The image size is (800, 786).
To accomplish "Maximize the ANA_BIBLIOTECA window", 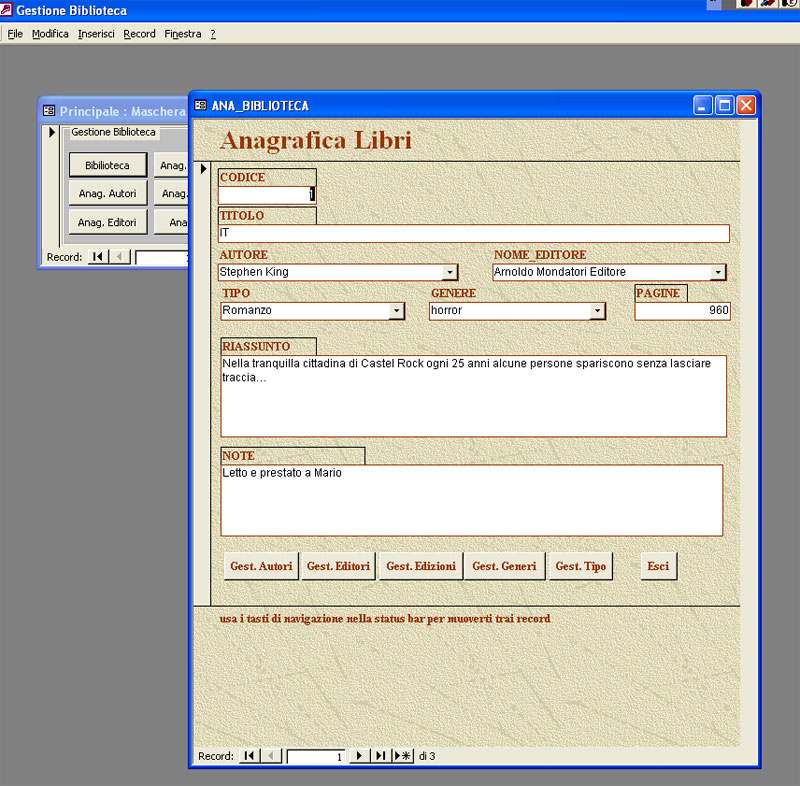I will tap(724, 106).
